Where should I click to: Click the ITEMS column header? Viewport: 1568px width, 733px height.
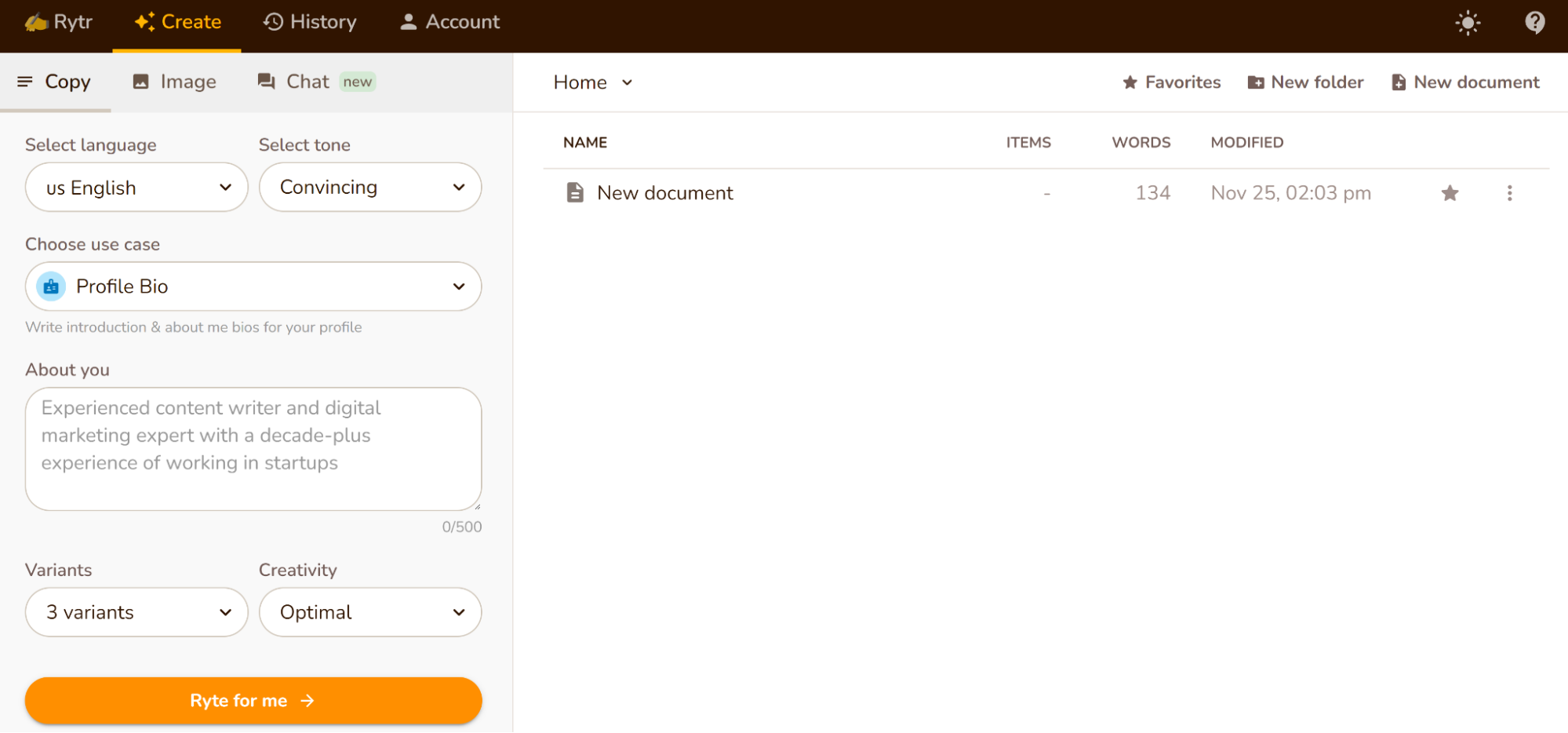(x=1028, y=143)
